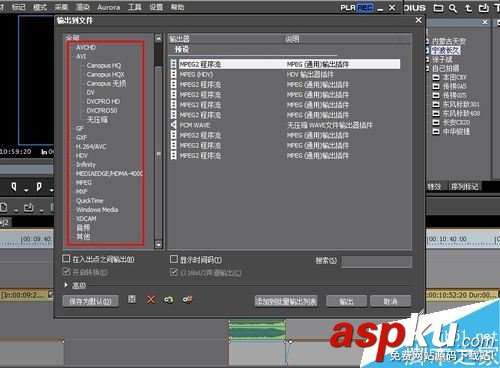Click the Set Out point marker icon

pos(39,187)
